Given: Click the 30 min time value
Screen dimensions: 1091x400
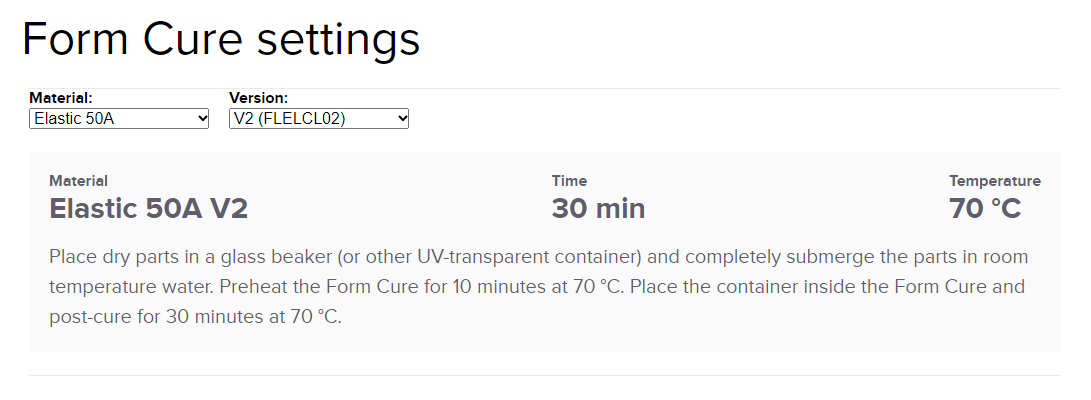Looking at the screenshot, I should [598, 209].
